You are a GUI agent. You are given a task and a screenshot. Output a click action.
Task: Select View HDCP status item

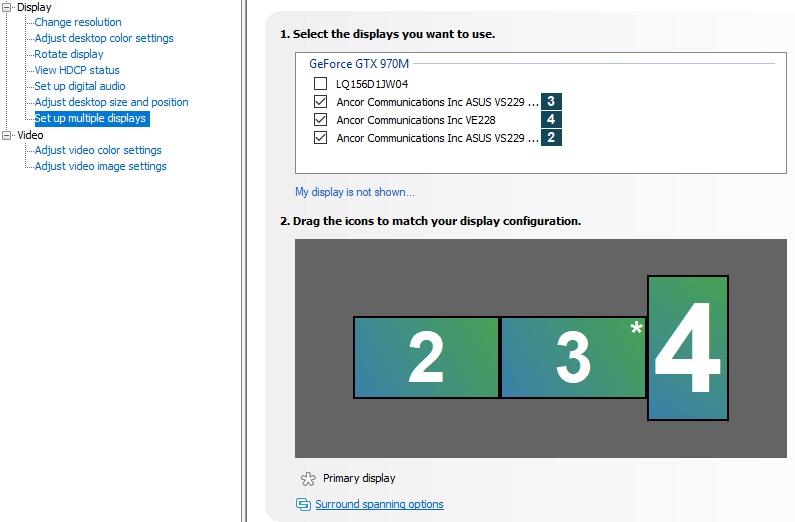(x=77, y=70)
